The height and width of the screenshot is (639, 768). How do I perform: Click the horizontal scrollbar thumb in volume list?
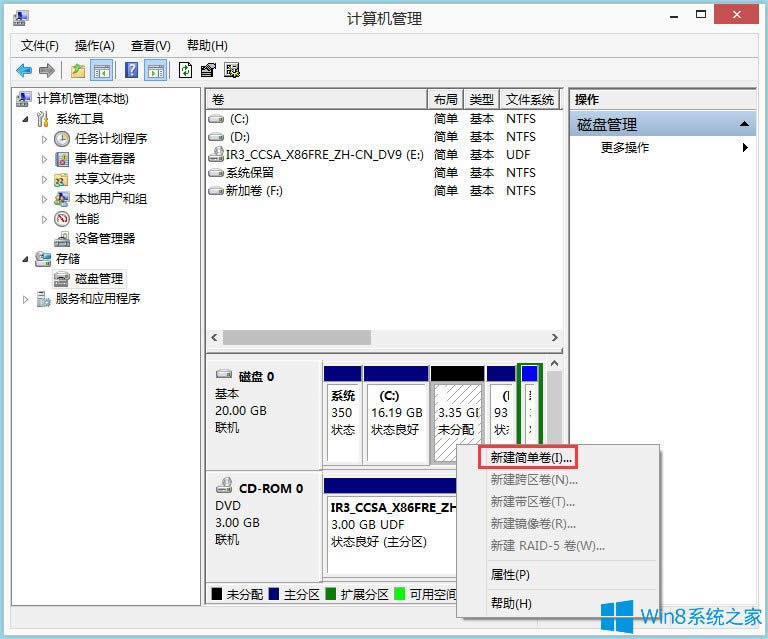297,337
